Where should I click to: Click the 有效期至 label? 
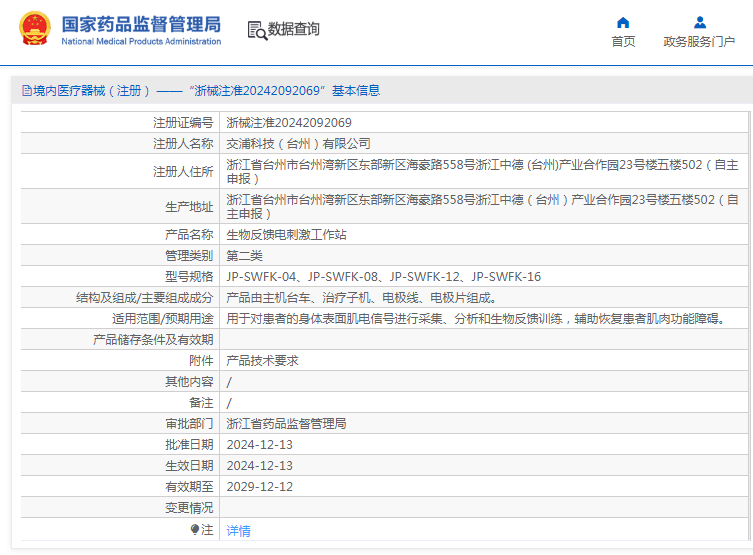tap(189, 487)
